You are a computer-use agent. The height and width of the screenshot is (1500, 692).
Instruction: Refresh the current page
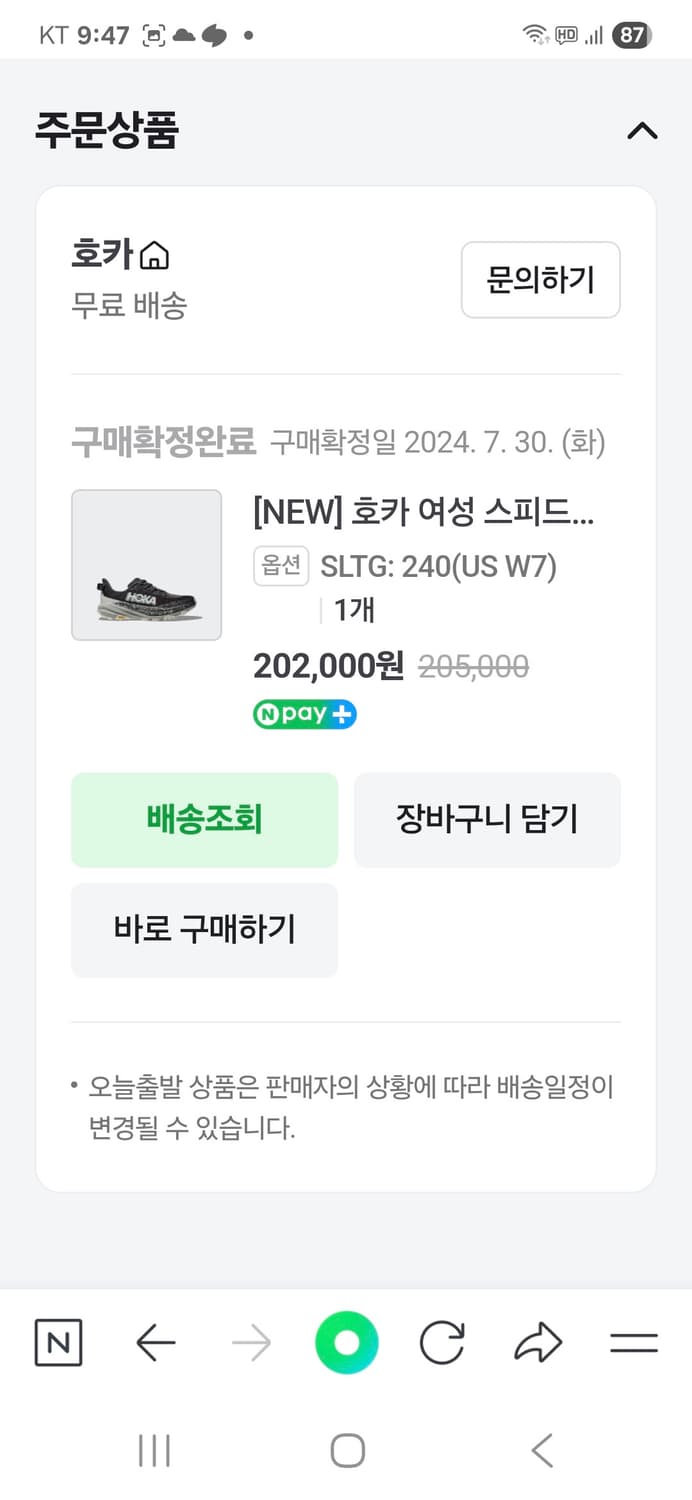tap(442, 1343)
